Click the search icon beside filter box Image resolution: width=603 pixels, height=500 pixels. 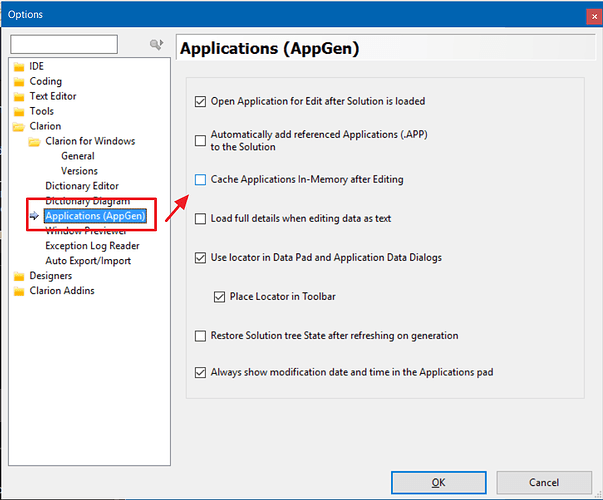click(x=156, y=45)
